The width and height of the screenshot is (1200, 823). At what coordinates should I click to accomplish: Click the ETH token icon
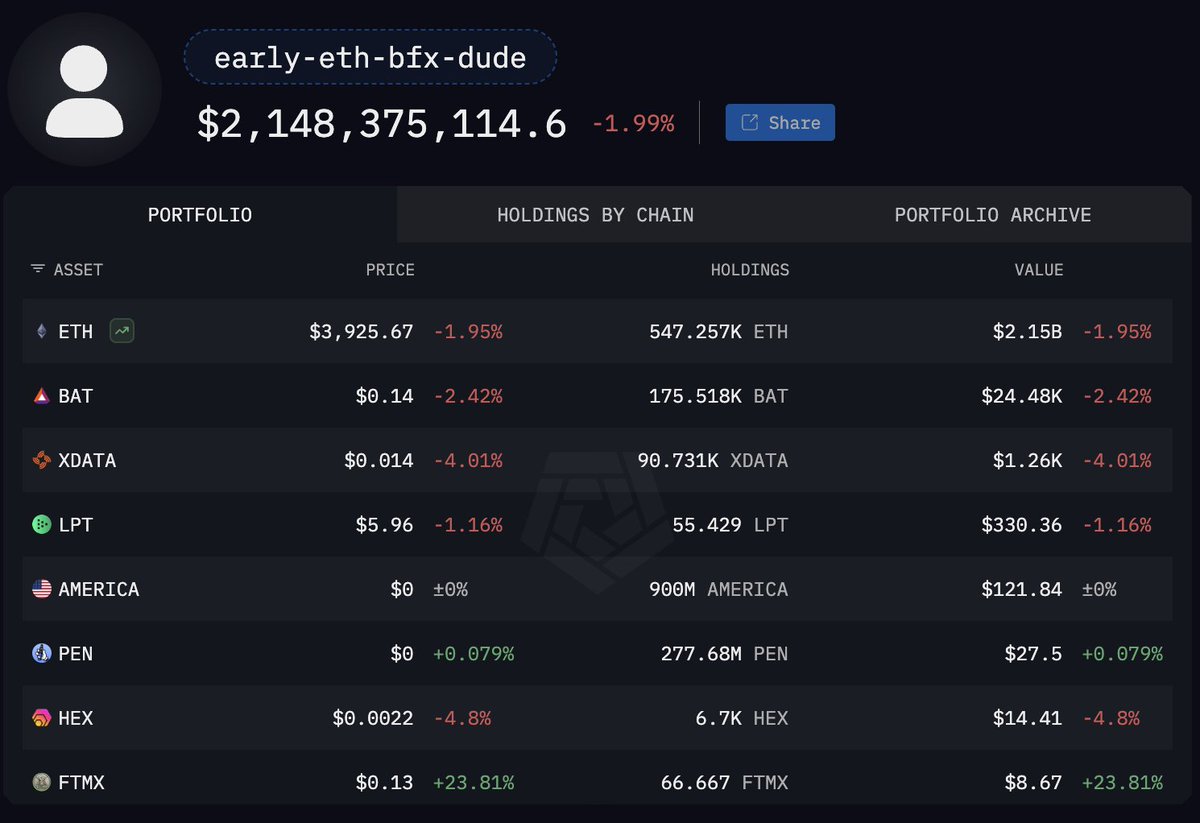click(x=41, y=332)
